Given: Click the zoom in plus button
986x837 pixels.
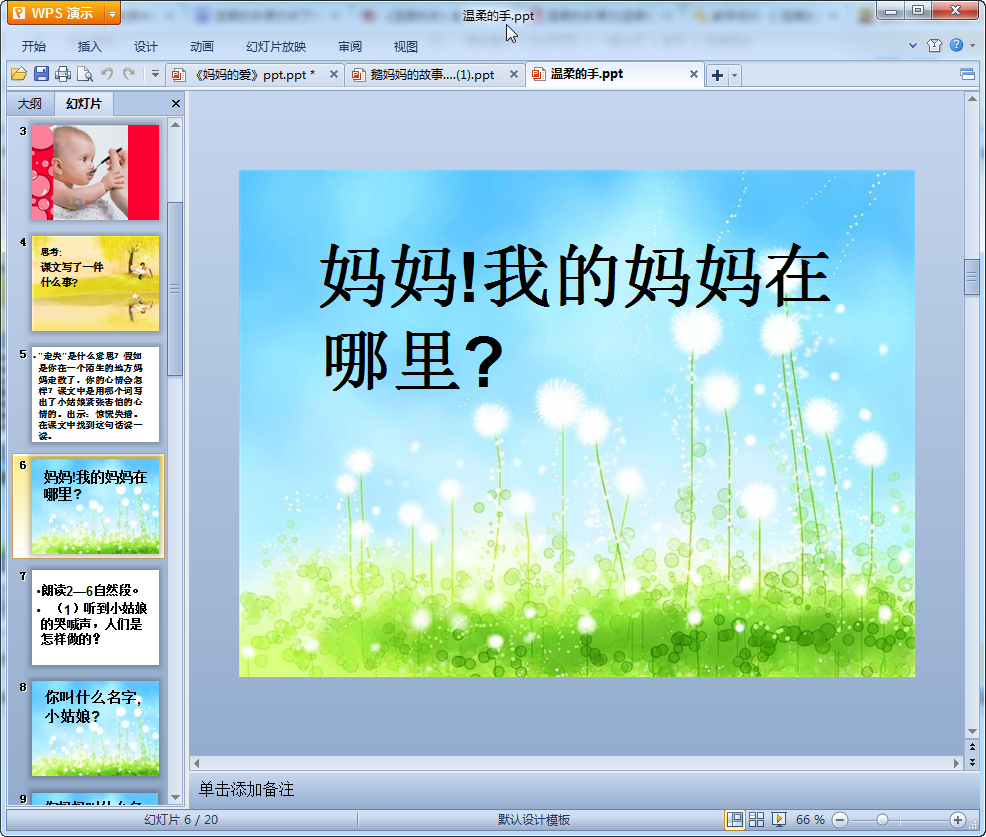Looking at the screenshot, I should [x=958, y=820].
